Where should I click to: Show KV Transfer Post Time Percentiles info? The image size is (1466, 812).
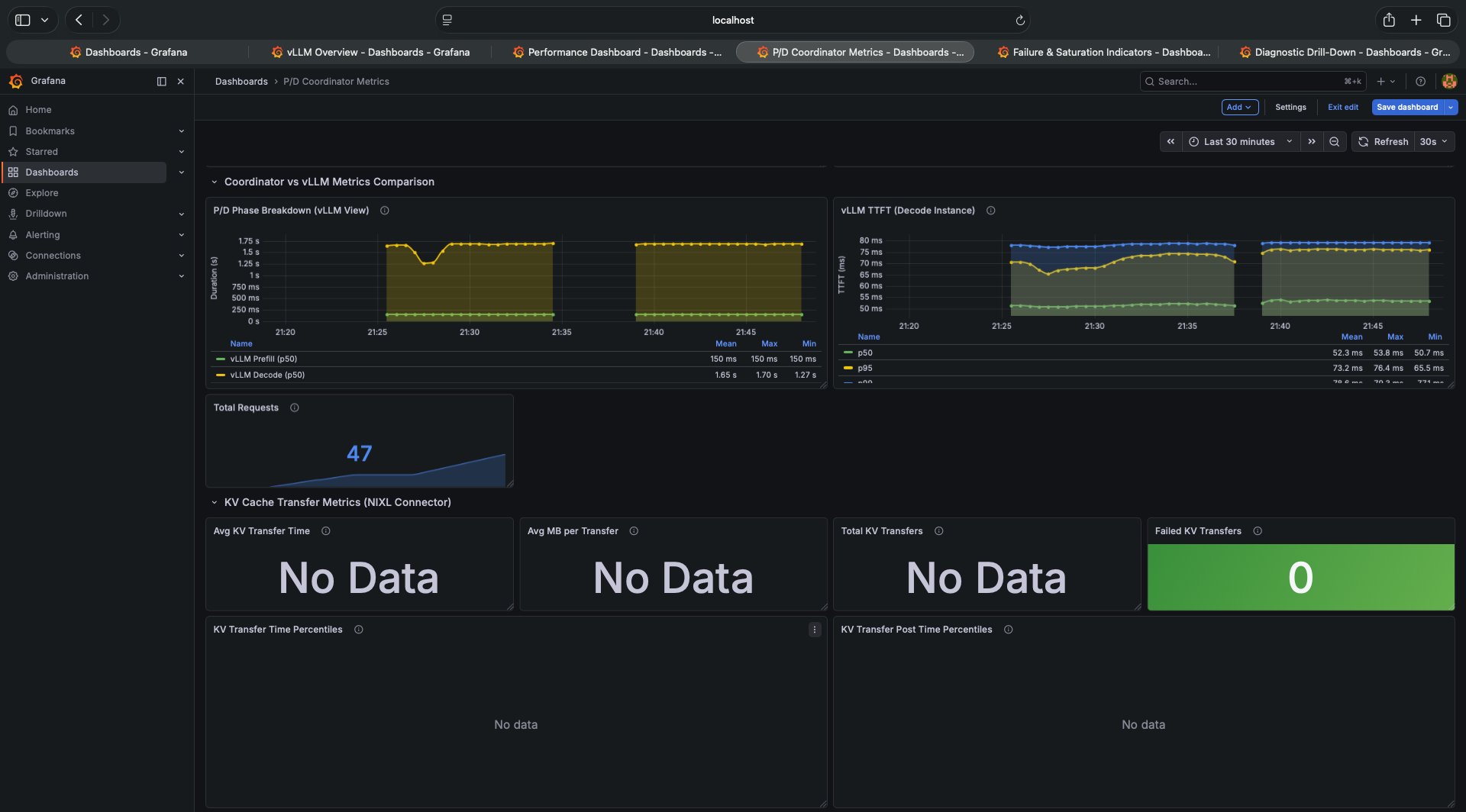(x=1009, y=630)
